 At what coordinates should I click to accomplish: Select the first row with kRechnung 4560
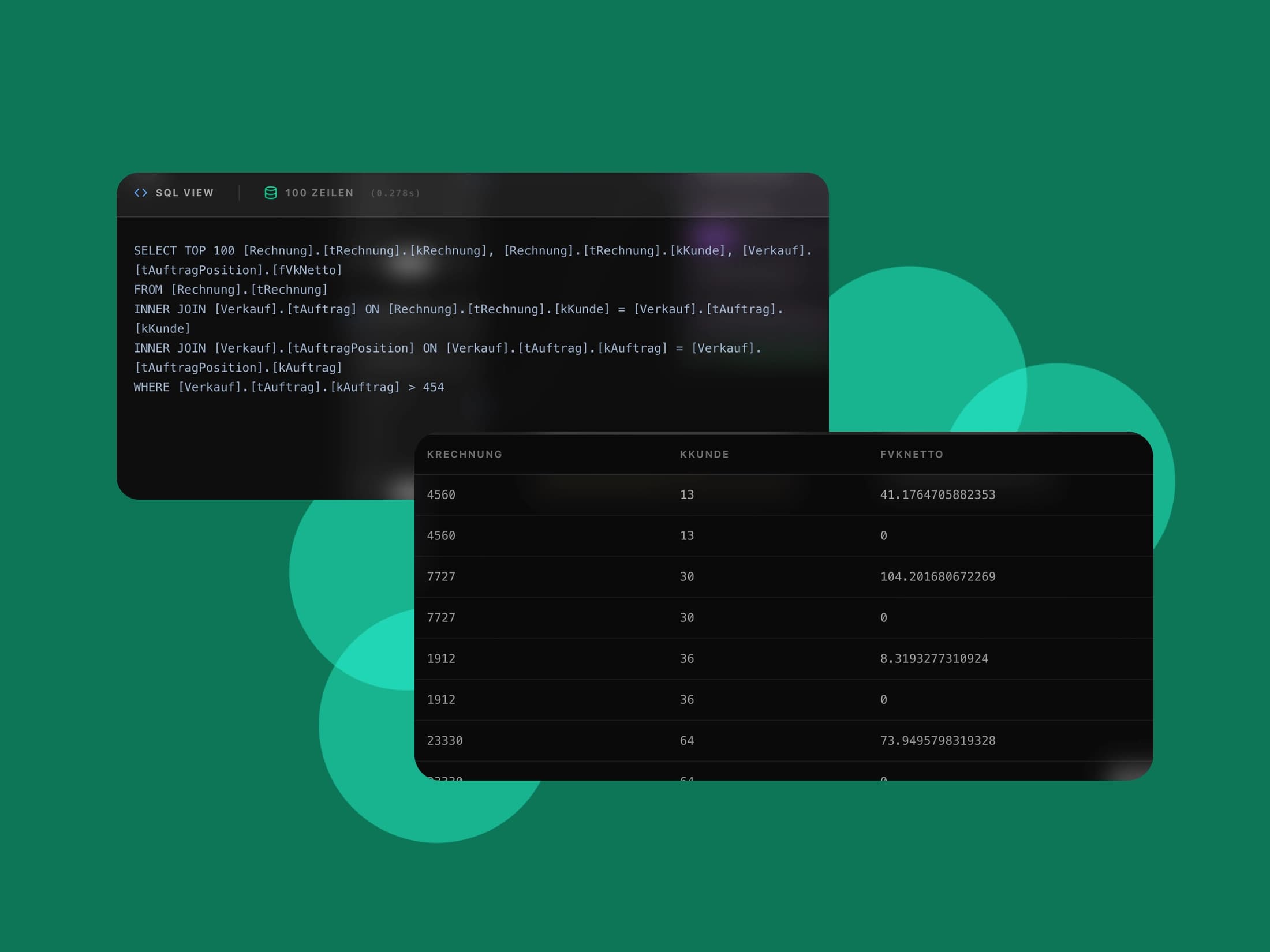(x=440, y=494)
